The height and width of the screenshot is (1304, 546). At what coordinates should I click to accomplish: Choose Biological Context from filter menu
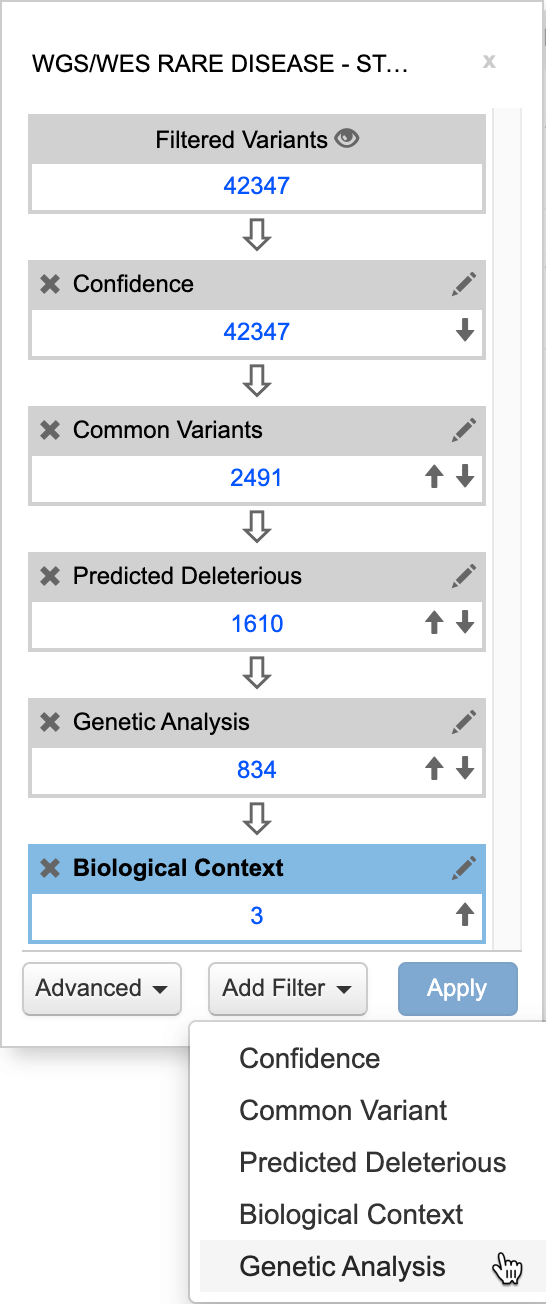[x=352, y=1215]
